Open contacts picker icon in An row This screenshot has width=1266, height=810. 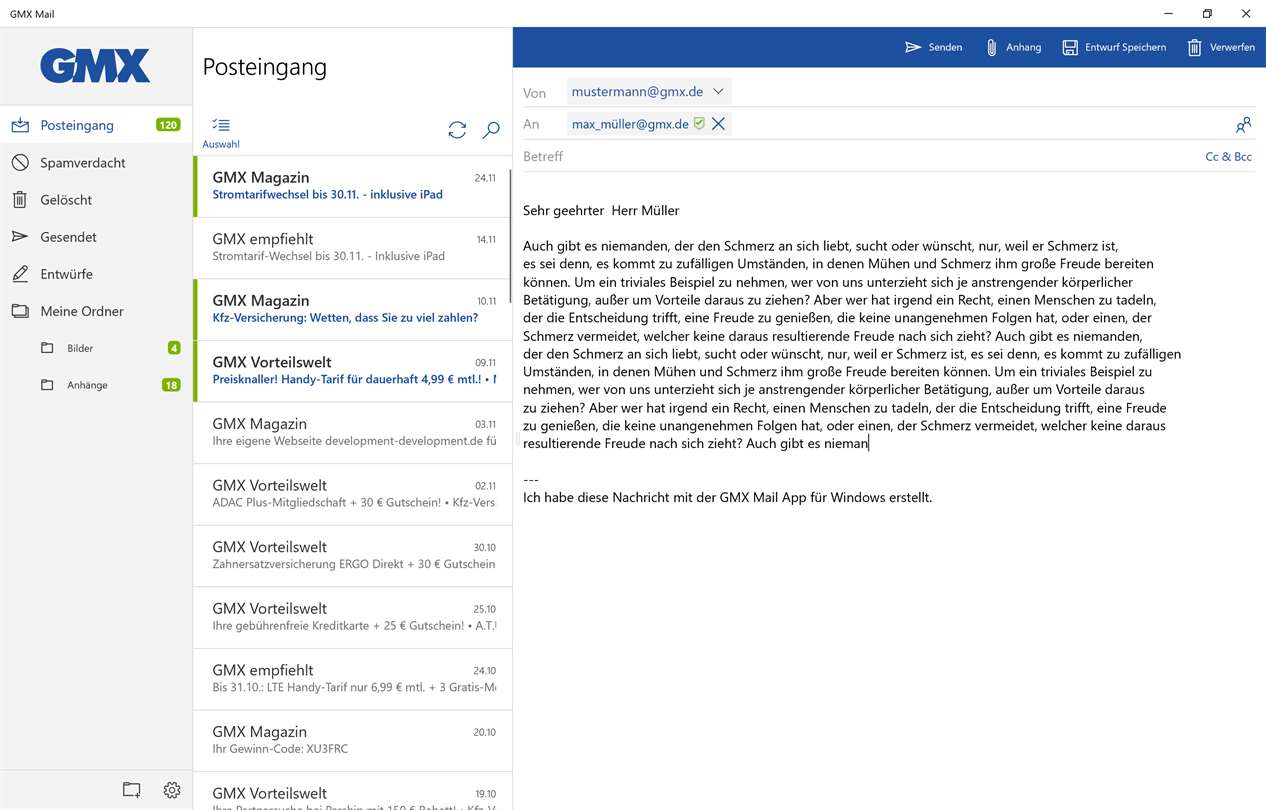[1243, 125]
